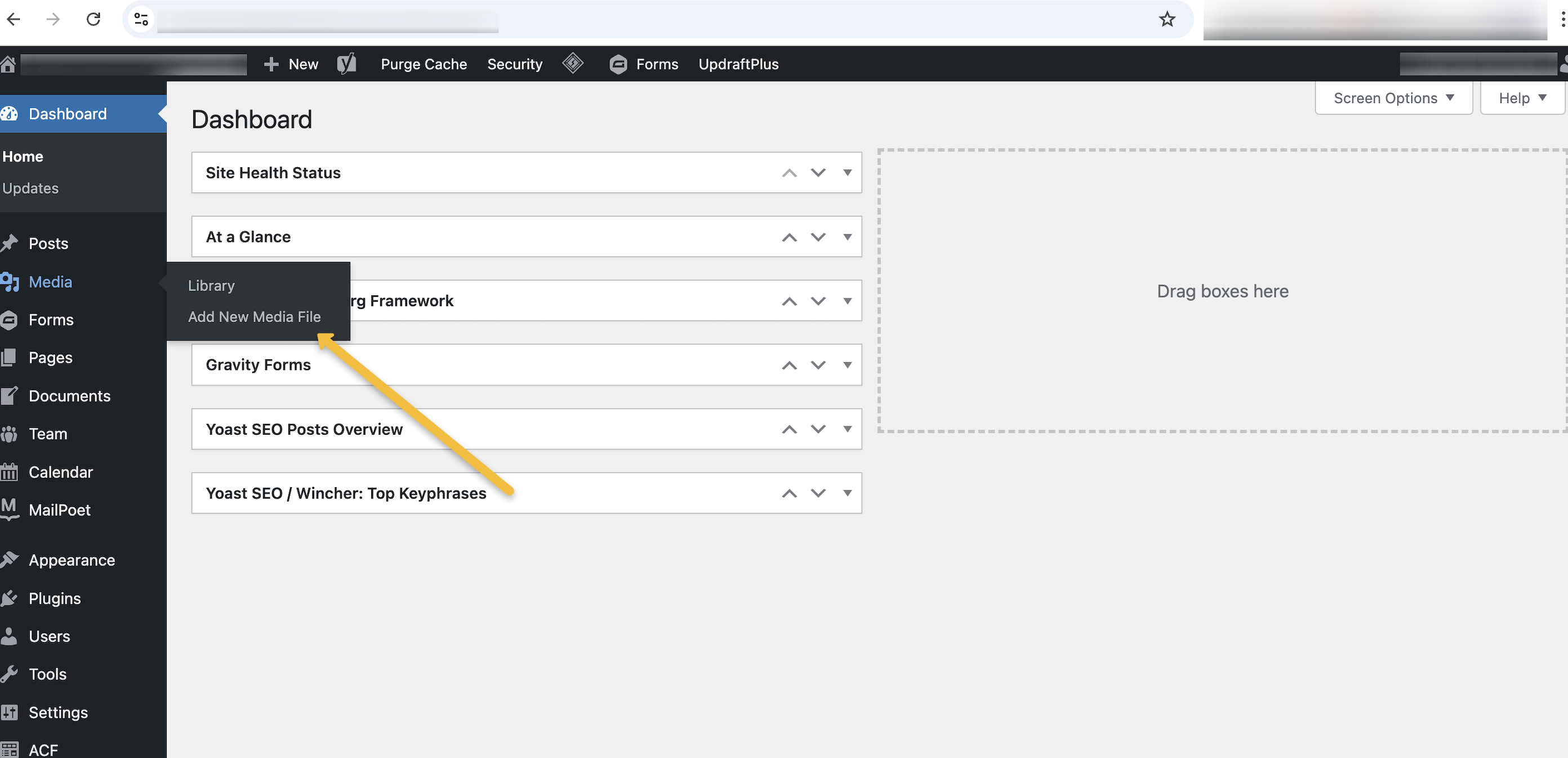
Task: Click the home icon in admin bar
Action: point(8,64)
